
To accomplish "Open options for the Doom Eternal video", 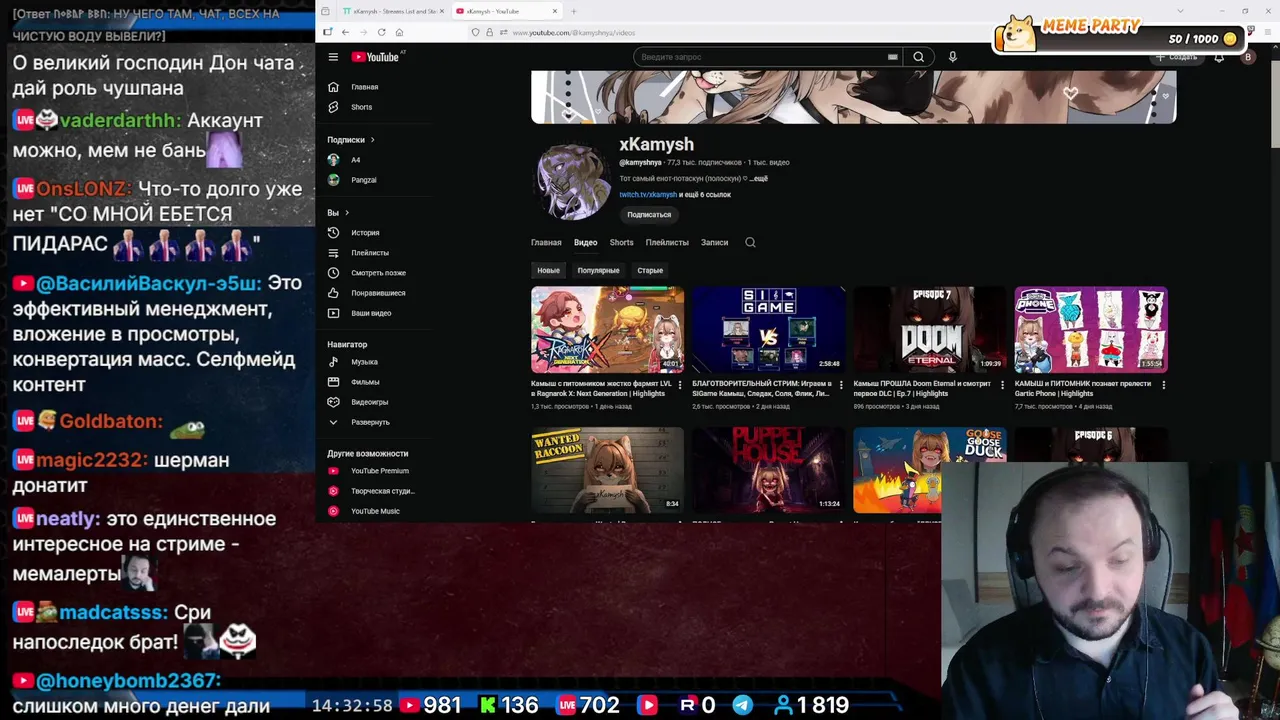I will (1002, 385).
